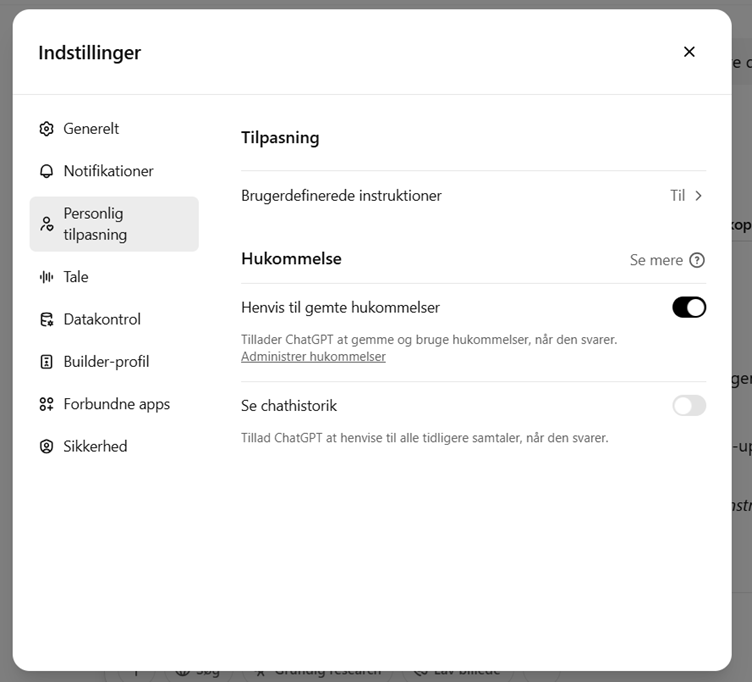This screenshot has height=682, width=752.
Task: Enable the Se chathistorik toggle
Action: click(689, 406)
